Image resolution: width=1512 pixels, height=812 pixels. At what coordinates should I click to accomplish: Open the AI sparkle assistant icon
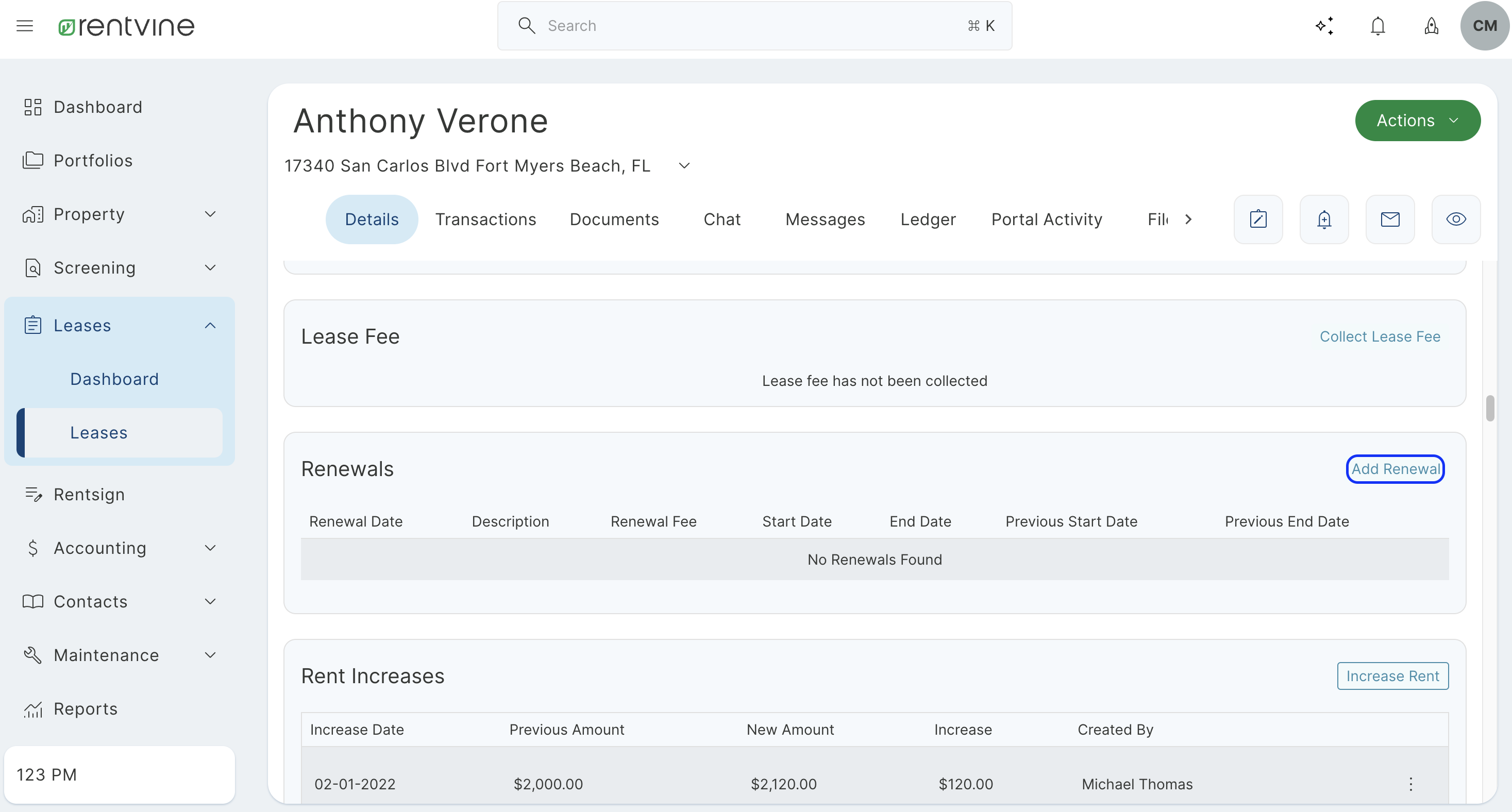(1324, 26)
